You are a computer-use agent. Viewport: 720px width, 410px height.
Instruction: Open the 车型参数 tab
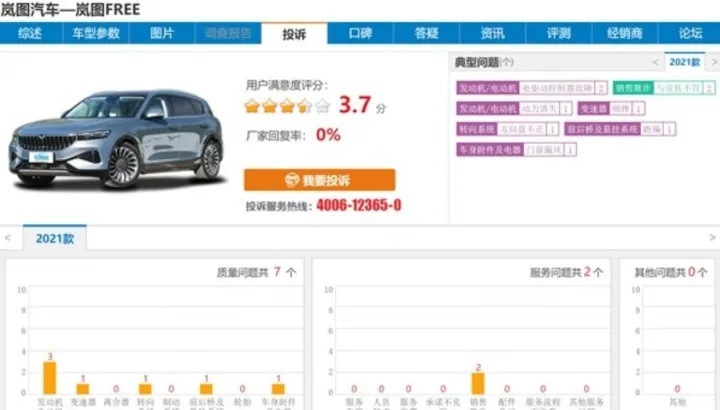pyautogui.click(x=96, y=33)
